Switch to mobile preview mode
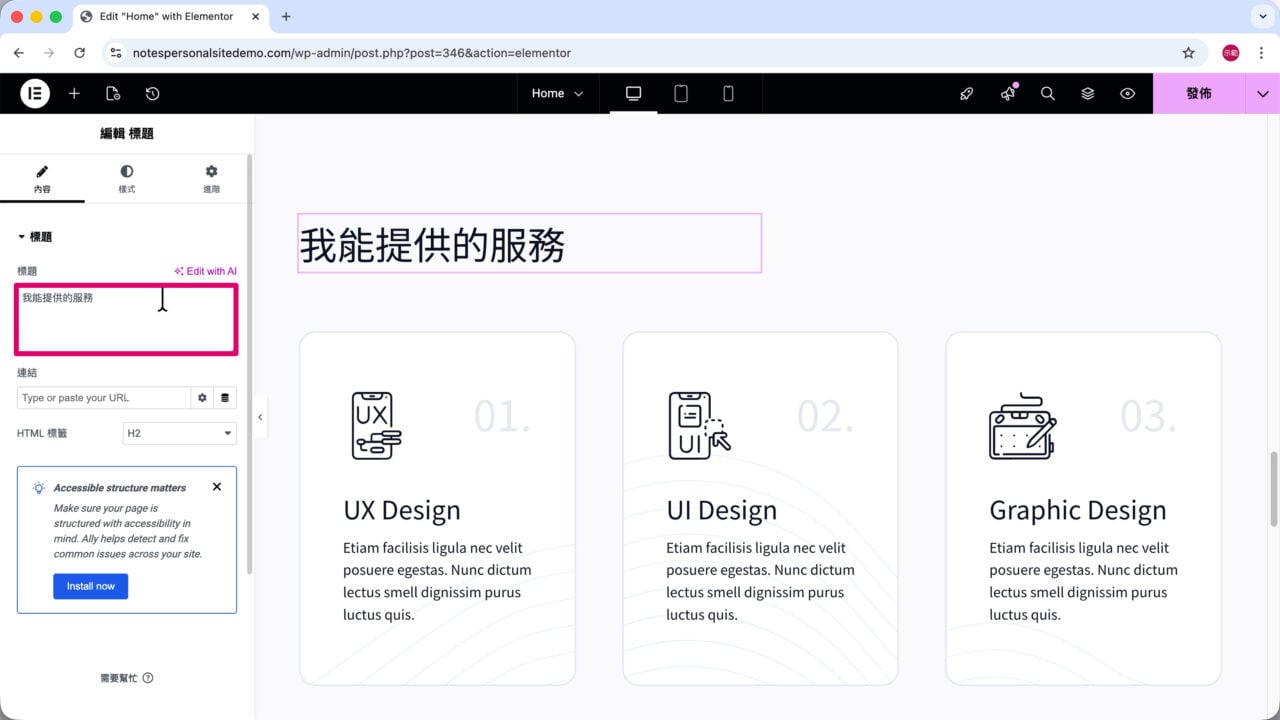This screenshot has width=1280, height=720. (x=728, y=93)
